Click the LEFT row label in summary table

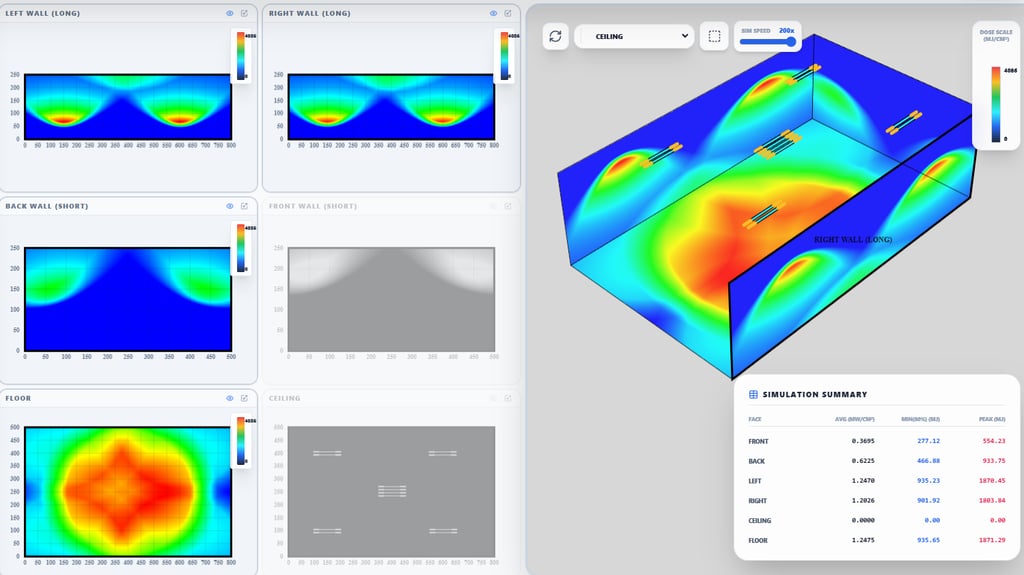pos(755,481)
